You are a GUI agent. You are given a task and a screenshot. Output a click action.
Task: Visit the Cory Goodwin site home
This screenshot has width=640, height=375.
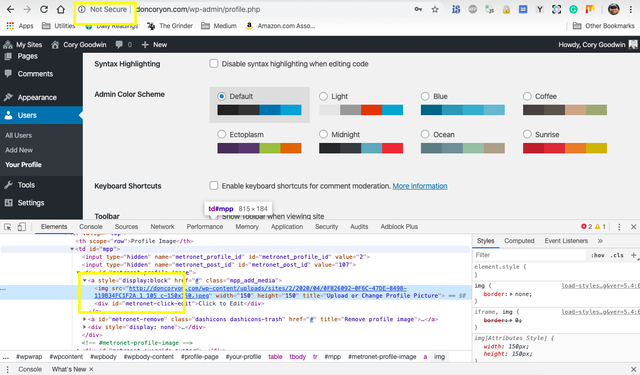tap(79, 44)
